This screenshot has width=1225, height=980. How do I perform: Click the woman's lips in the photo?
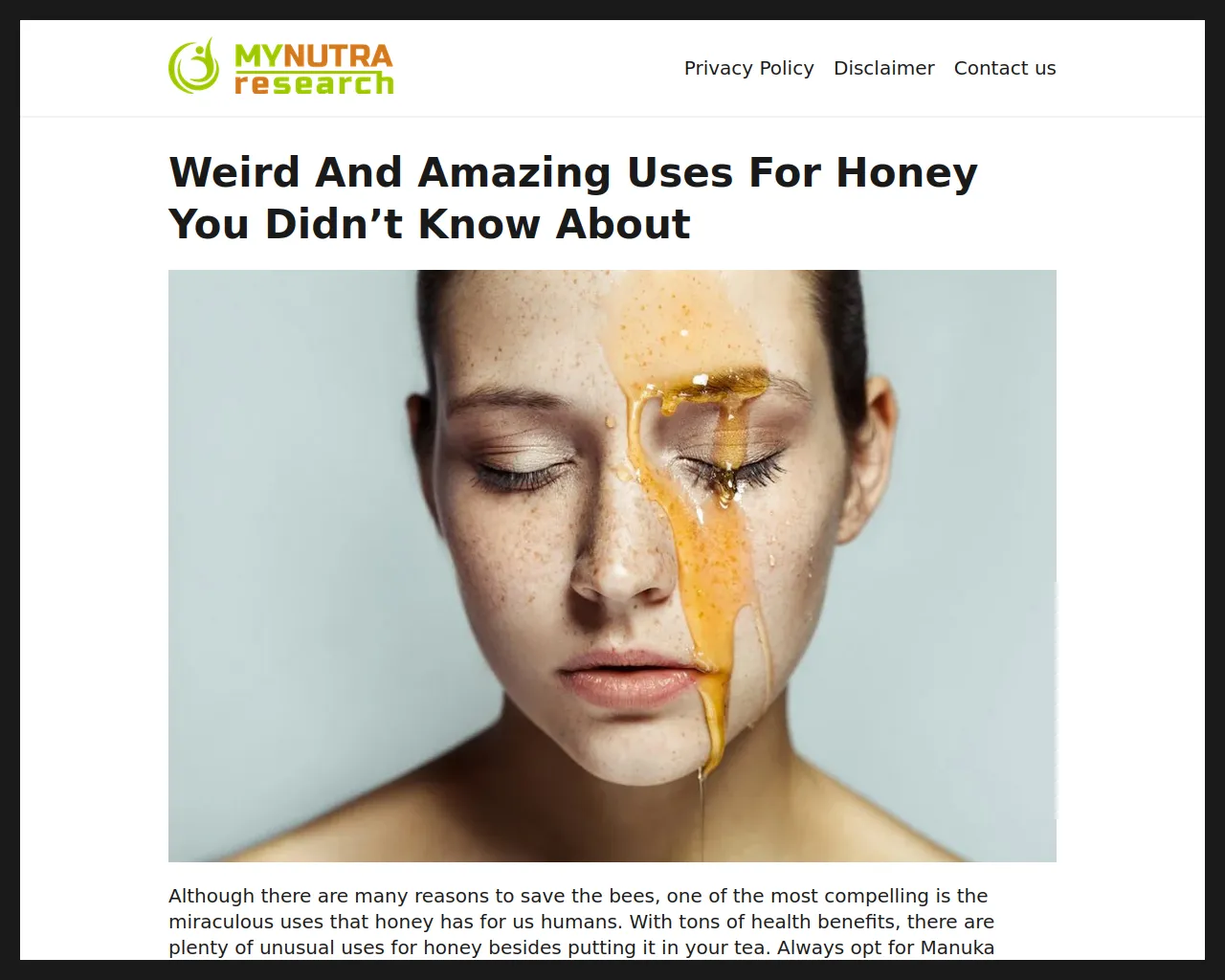click(627, 678)
